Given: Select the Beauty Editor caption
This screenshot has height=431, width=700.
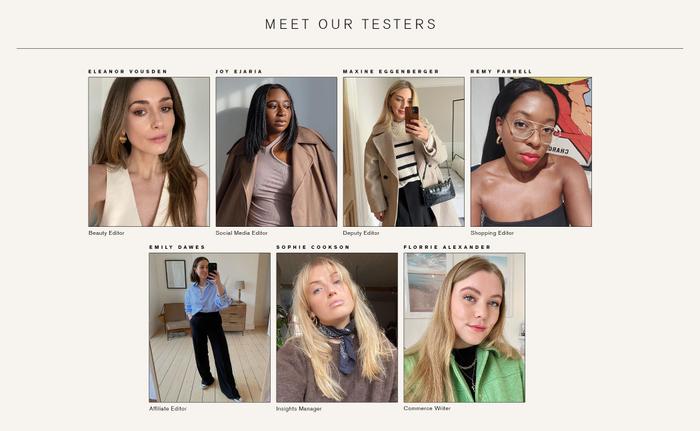Looking at the screenshot, I should [x=106, y=233].
